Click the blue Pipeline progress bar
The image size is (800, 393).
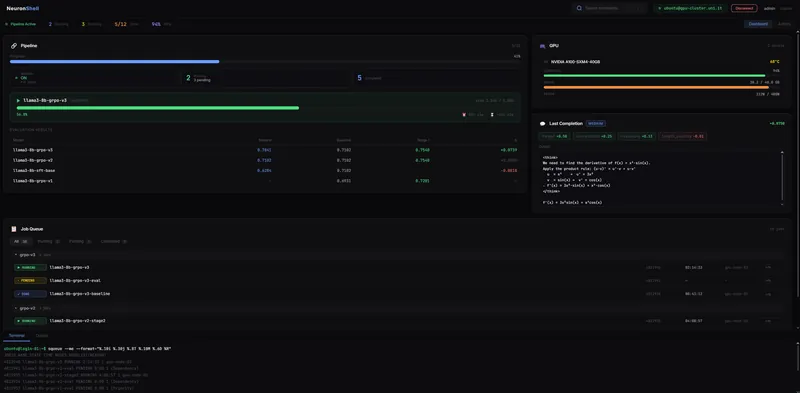pyautogui.click(x=114, y=61)
